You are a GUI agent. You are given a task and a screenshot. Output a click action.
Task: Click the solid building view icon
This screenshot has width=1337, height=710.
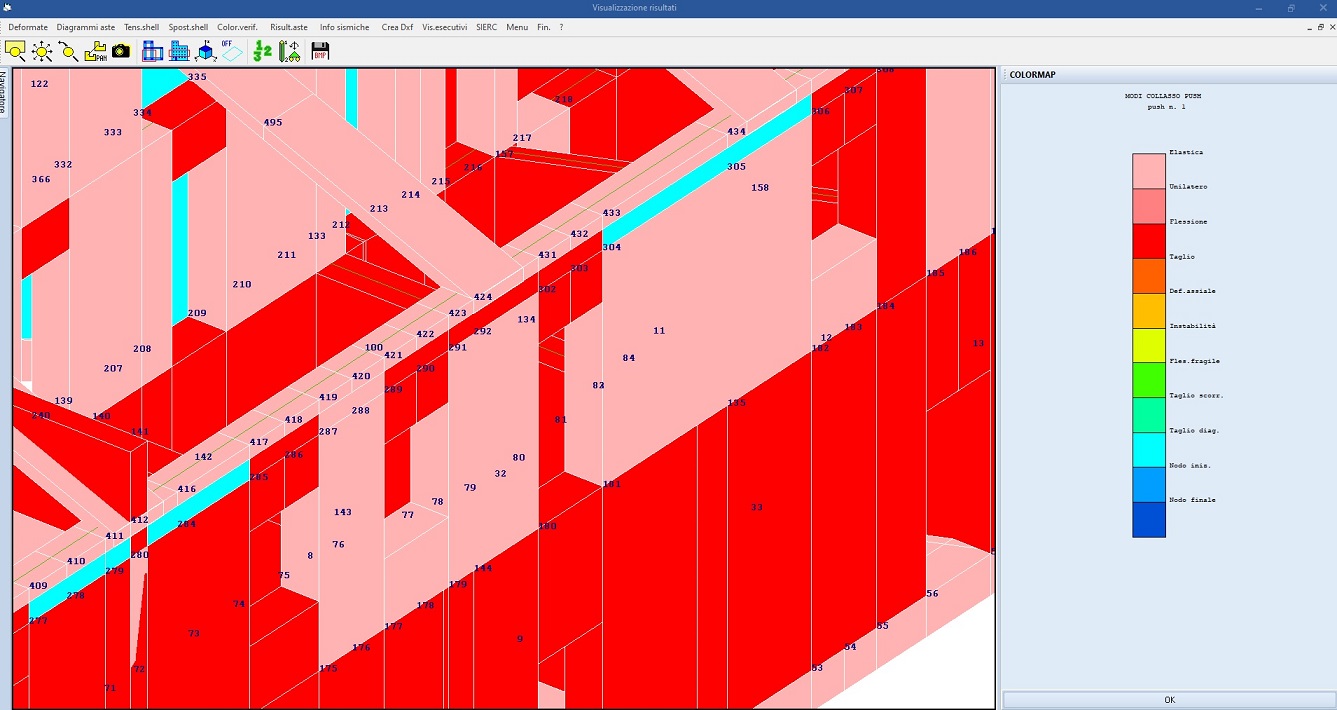[x=179, y=51]
